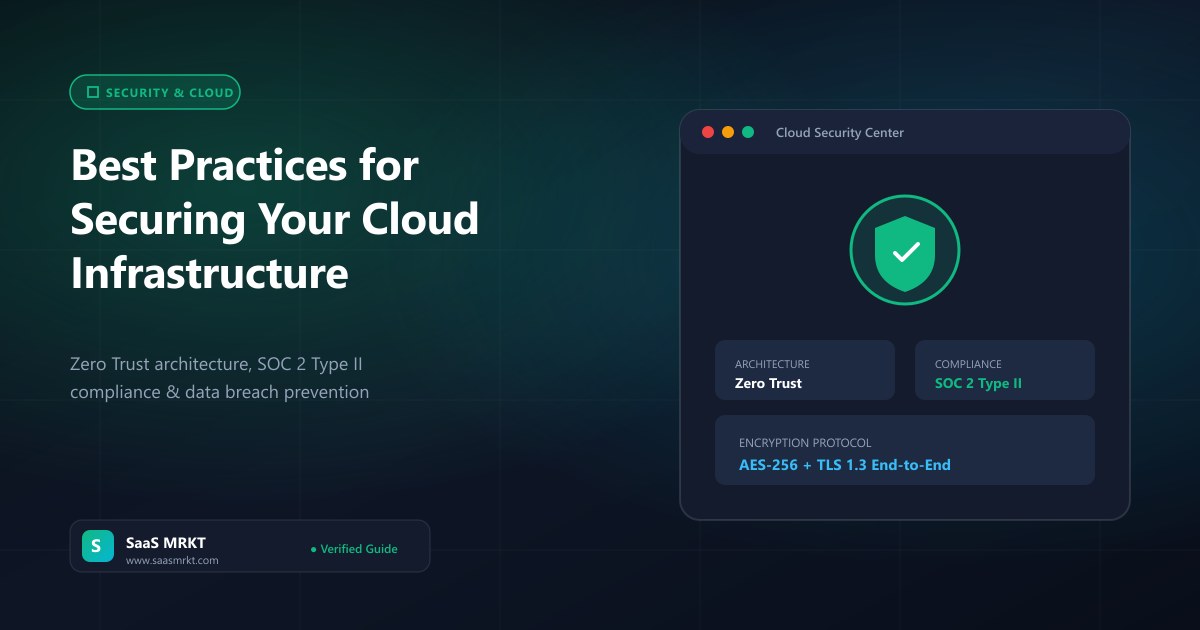Click the Verified Guide label
Screen dimensions: 1200x630
[354, 549]
